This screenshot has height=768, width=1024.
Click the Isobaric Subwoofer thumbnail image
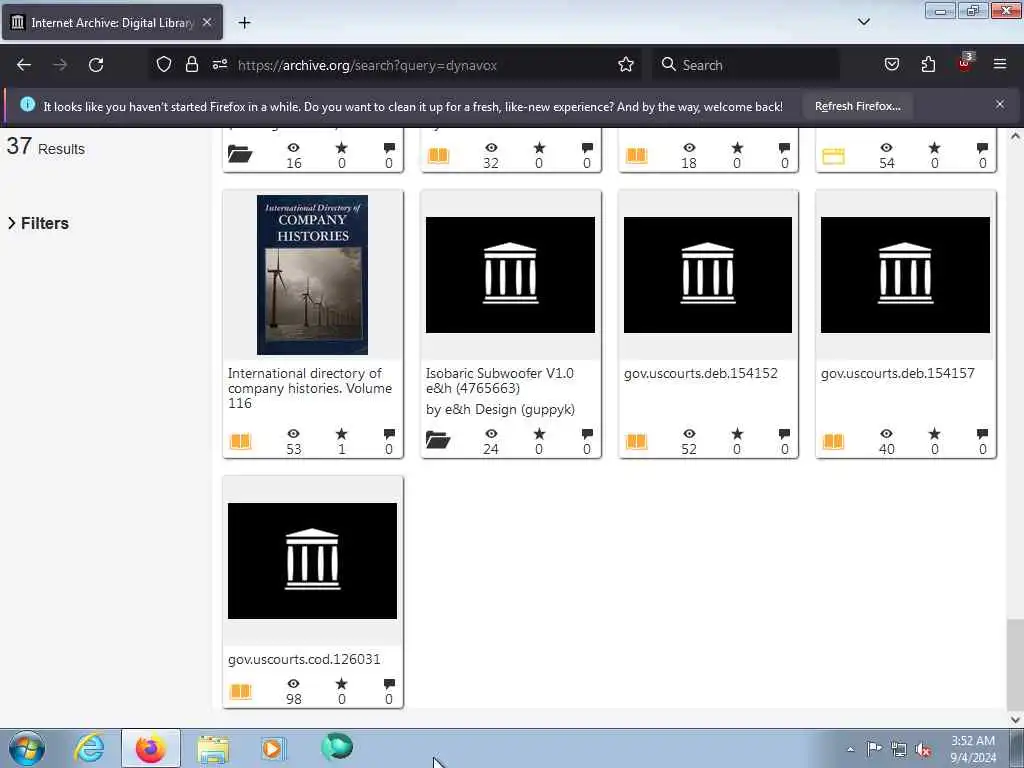coord(510,275)
